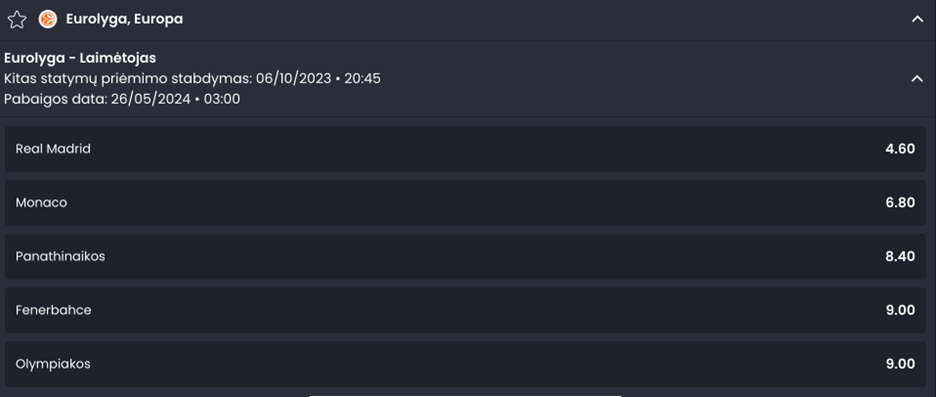Click the white horizontal bar below Olympiakos
Image resolution: width=936 pixels, height=397 pixels.
point(466,395)
